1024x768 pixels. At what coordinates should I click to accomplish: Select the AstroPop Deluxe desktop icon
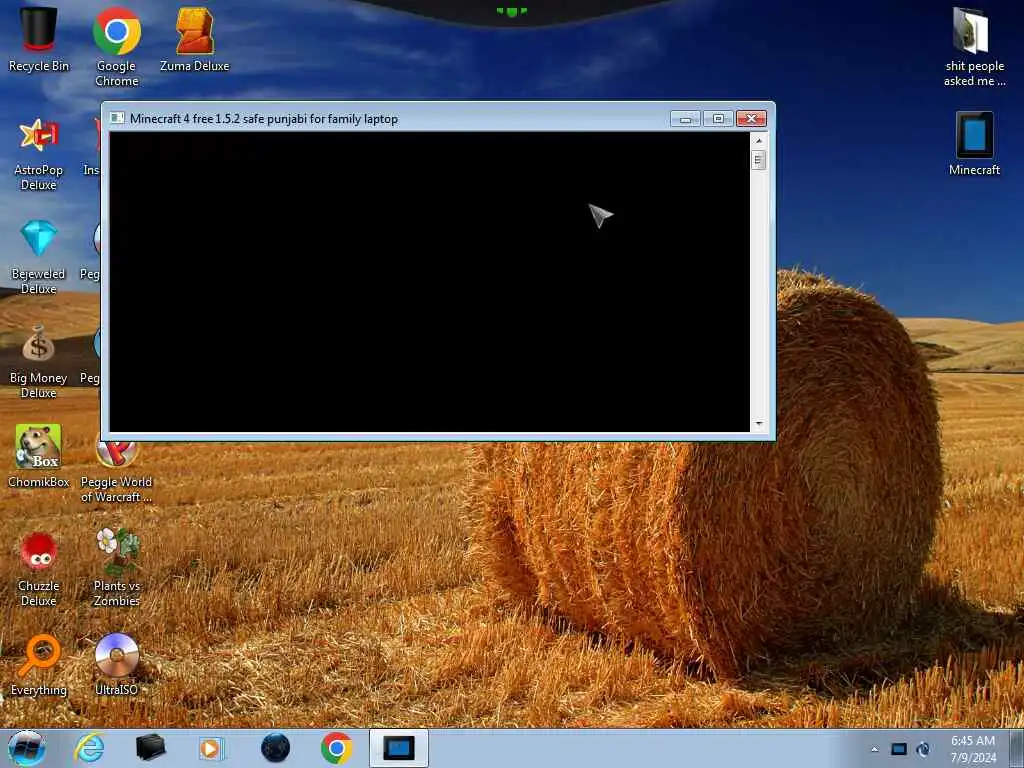(39, 154)
